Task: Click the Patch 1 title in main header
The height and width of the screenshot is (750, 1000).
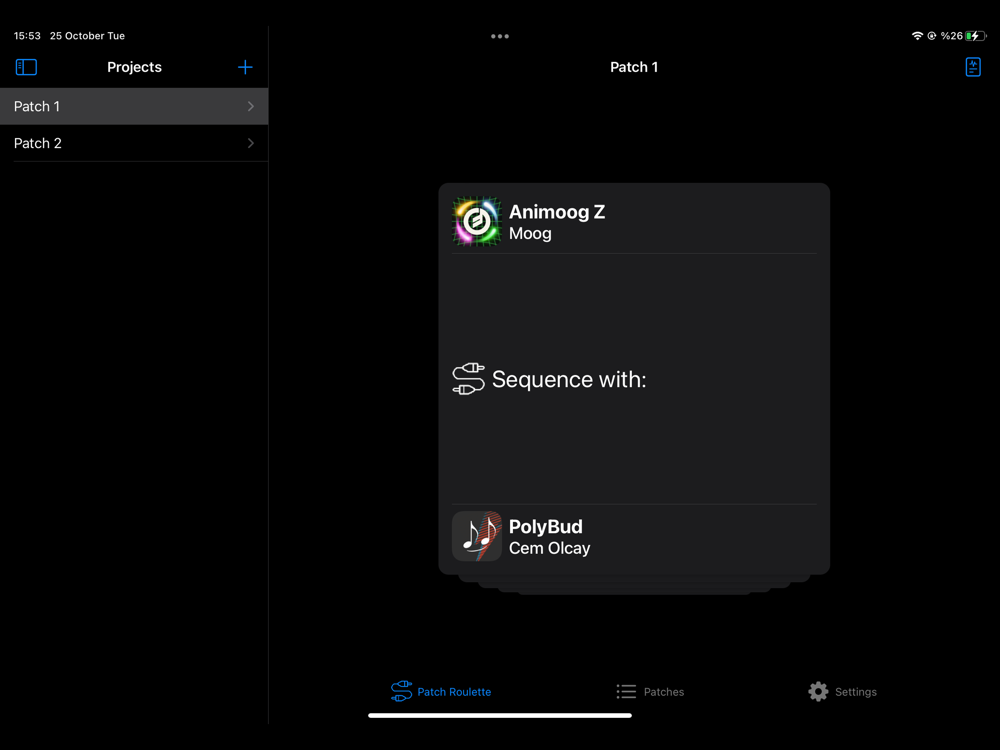Action: click(634, 67)
